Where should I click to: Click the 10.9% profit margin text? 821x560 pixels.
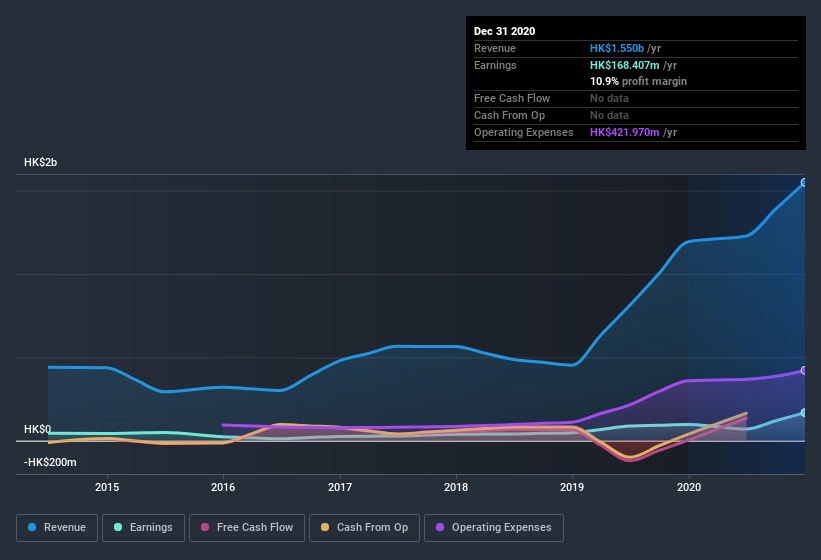[x=638, y=81]
